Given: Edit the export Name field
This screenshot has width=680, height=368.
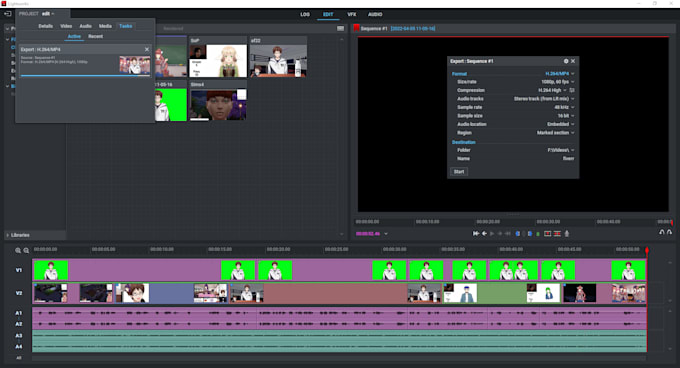Looking at the screenshot, I should tap(569, 159).
